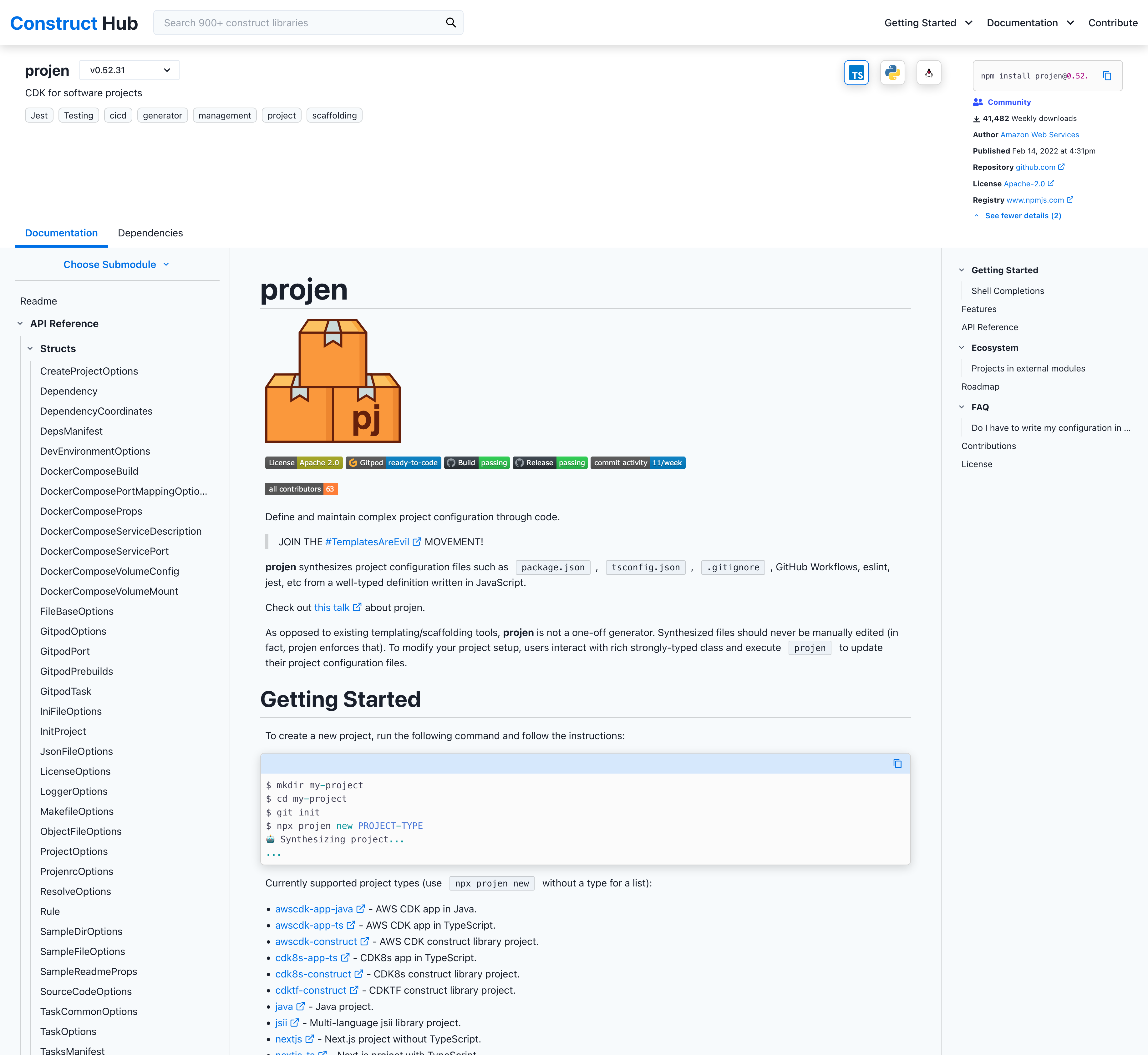Click the Build passing badge
This screenshot has width=1148, height=1055.
point(476,463)
